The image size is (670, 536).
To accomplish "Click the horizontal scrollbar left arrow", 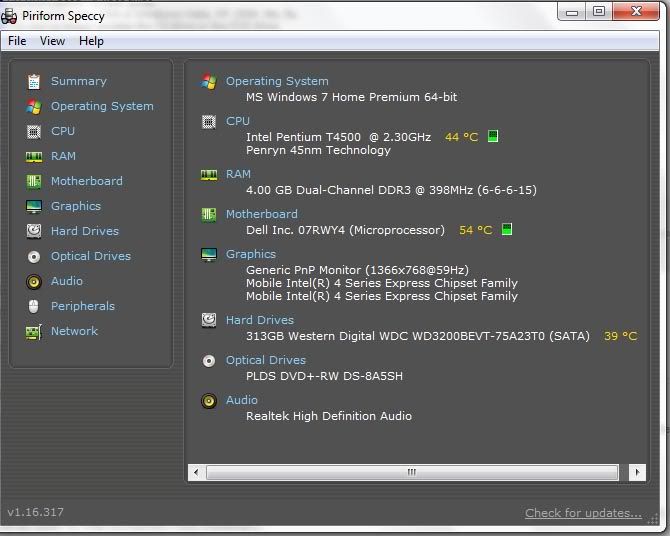I will point(196,473).
